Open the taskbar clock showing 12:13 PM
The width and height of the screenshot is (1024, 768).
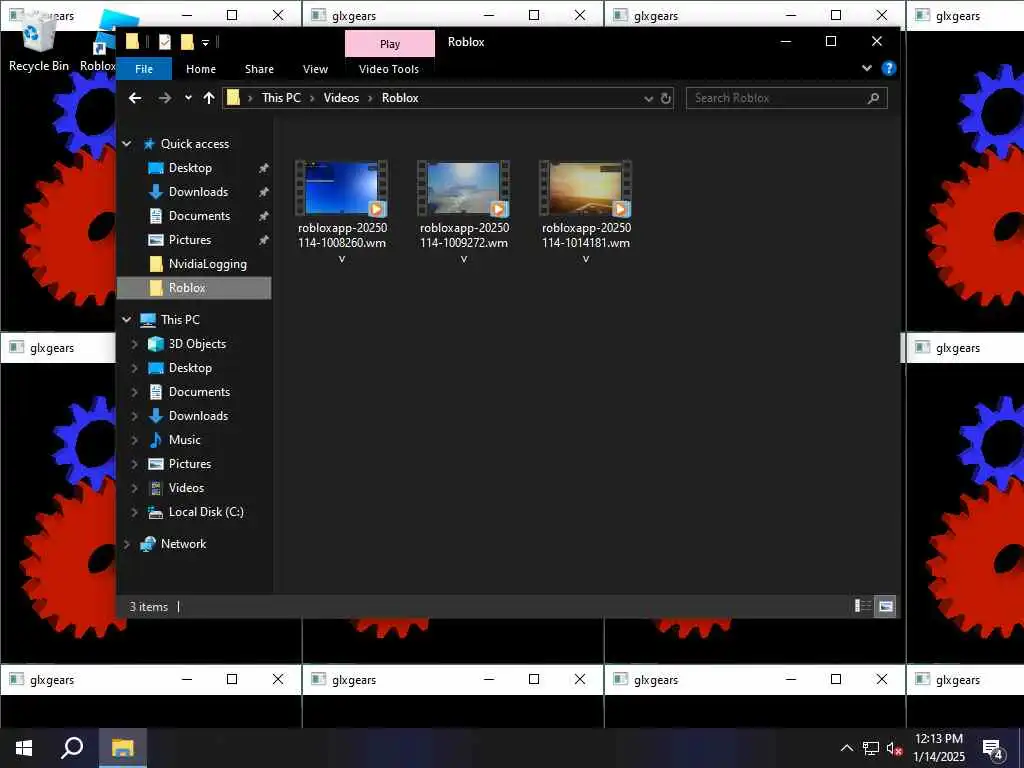(x=939, y=748)
